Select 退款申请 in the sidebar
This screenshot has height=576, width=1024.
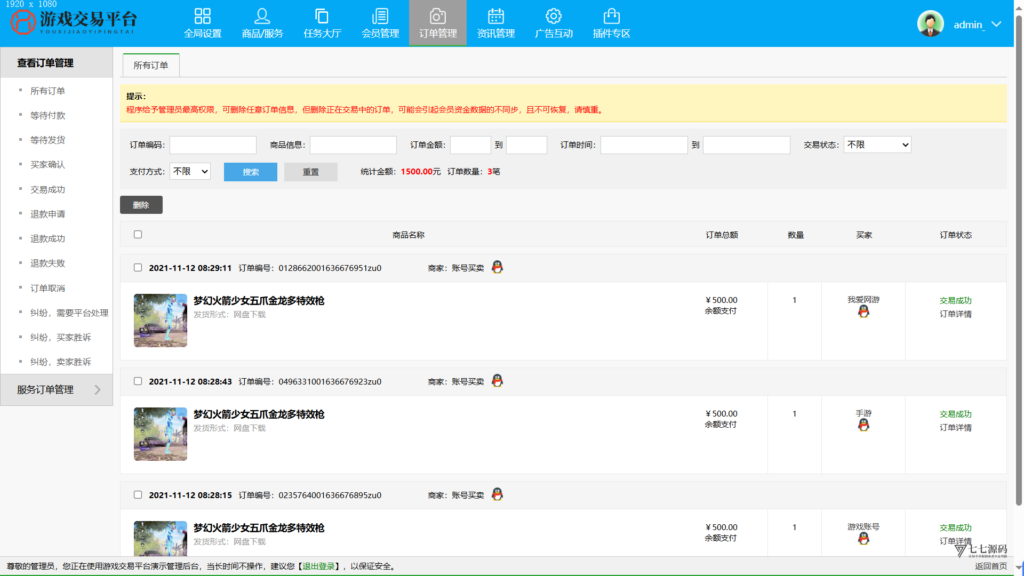pyautogui.click(x=48, y=214)
